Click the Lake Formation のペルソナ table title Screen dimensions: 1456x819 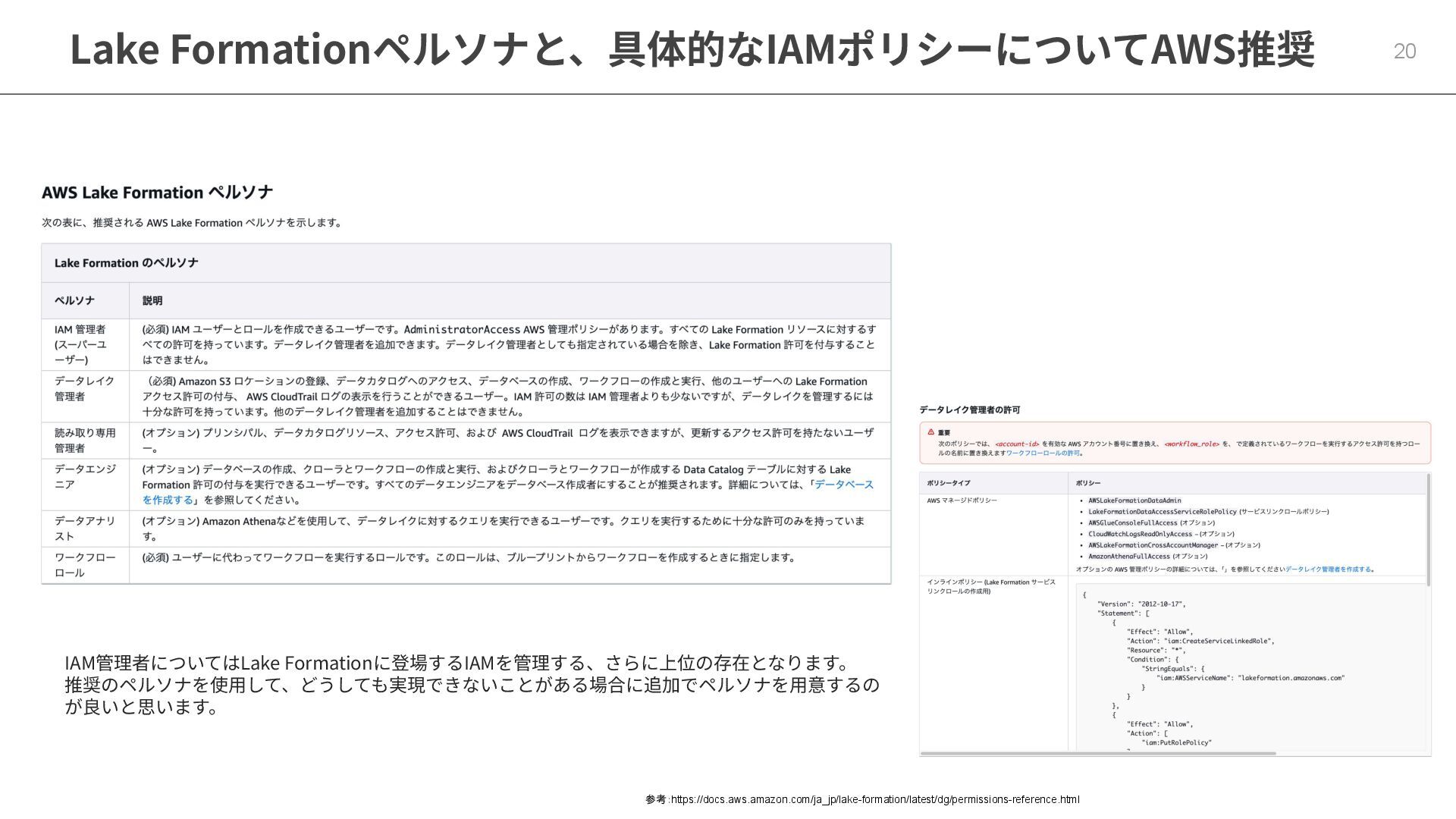point(126,263)
